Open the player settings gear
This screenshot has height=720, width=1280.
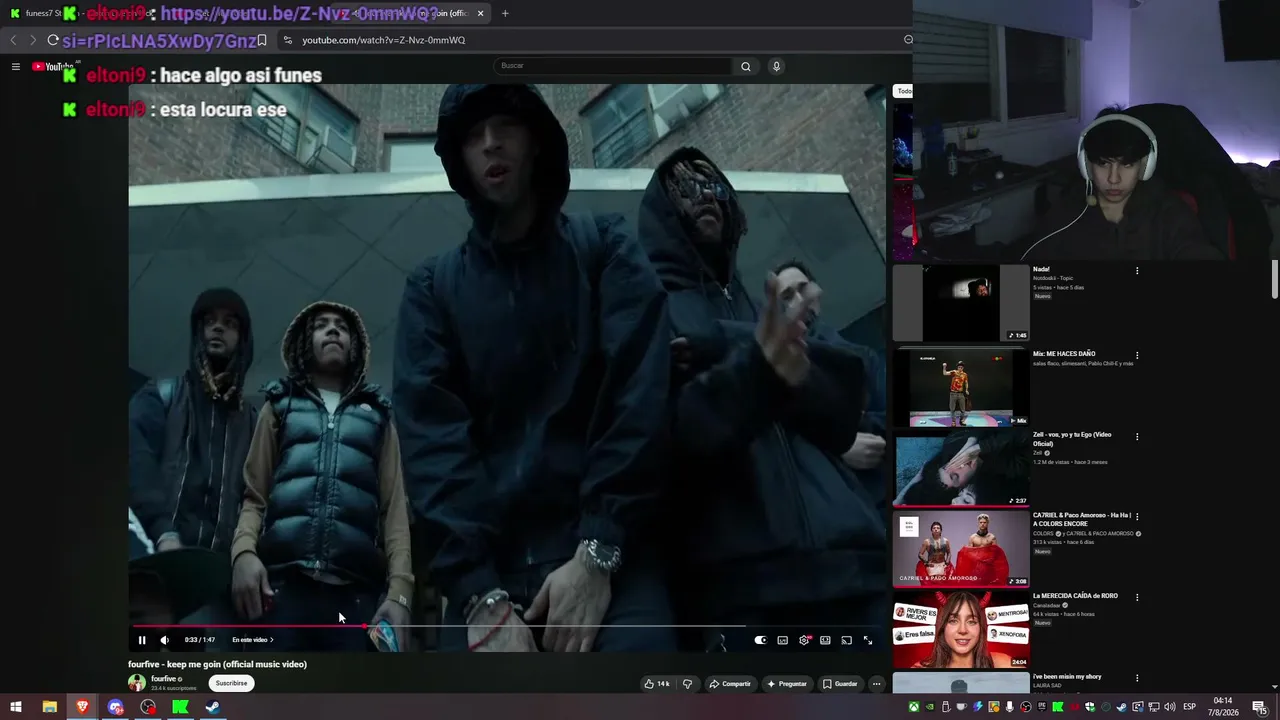(804, 640)
